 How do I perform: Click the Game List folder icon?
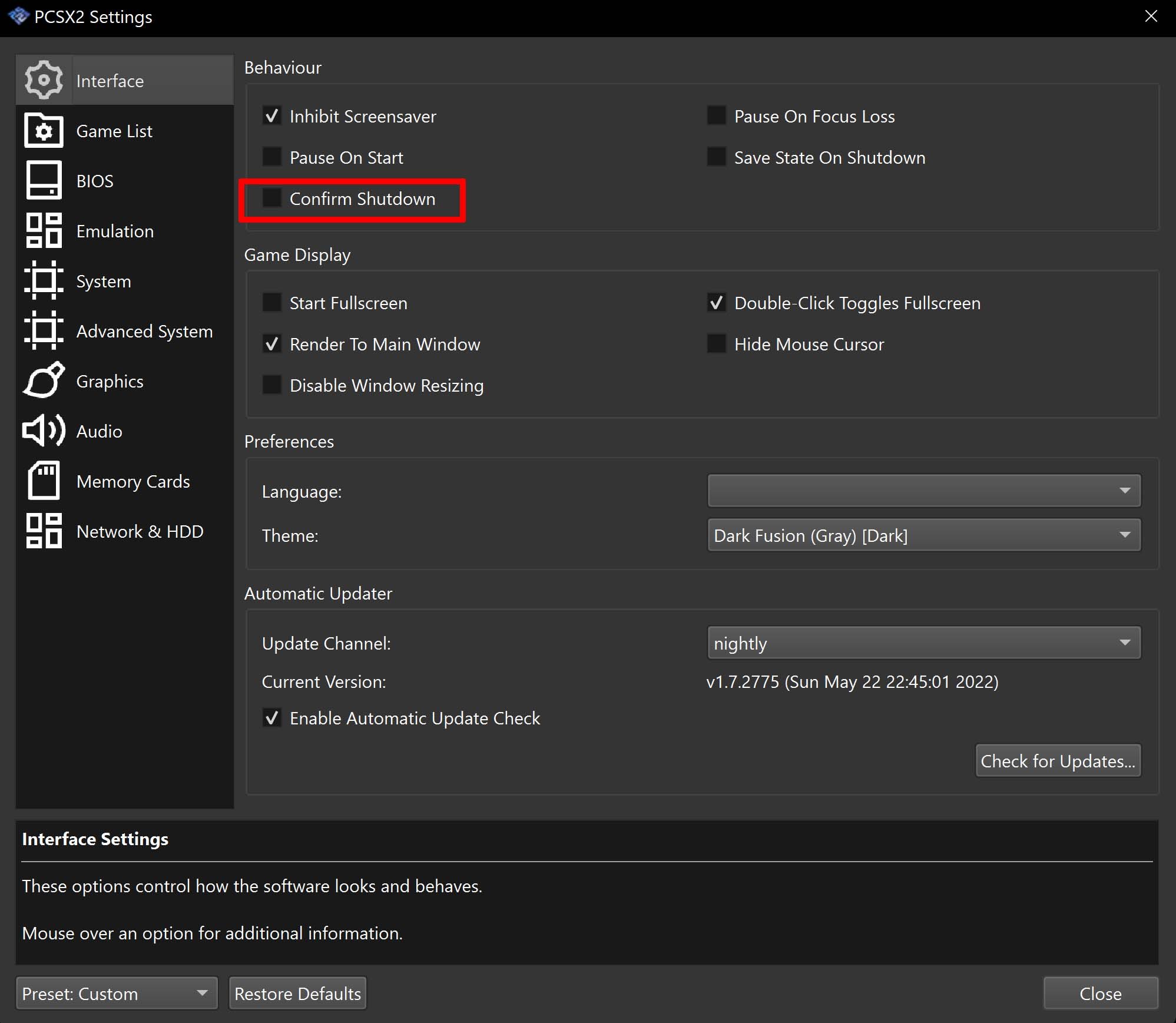[44, 130]
